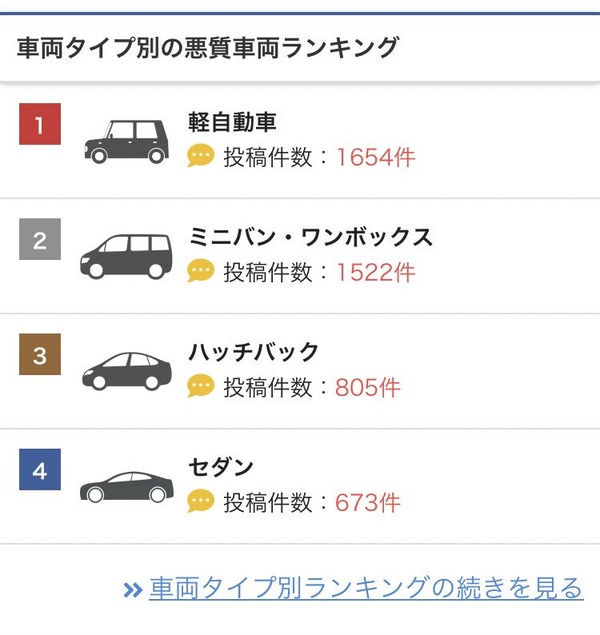
Task: Click the hatchback car silhouette icon
Action: [126, 371]
